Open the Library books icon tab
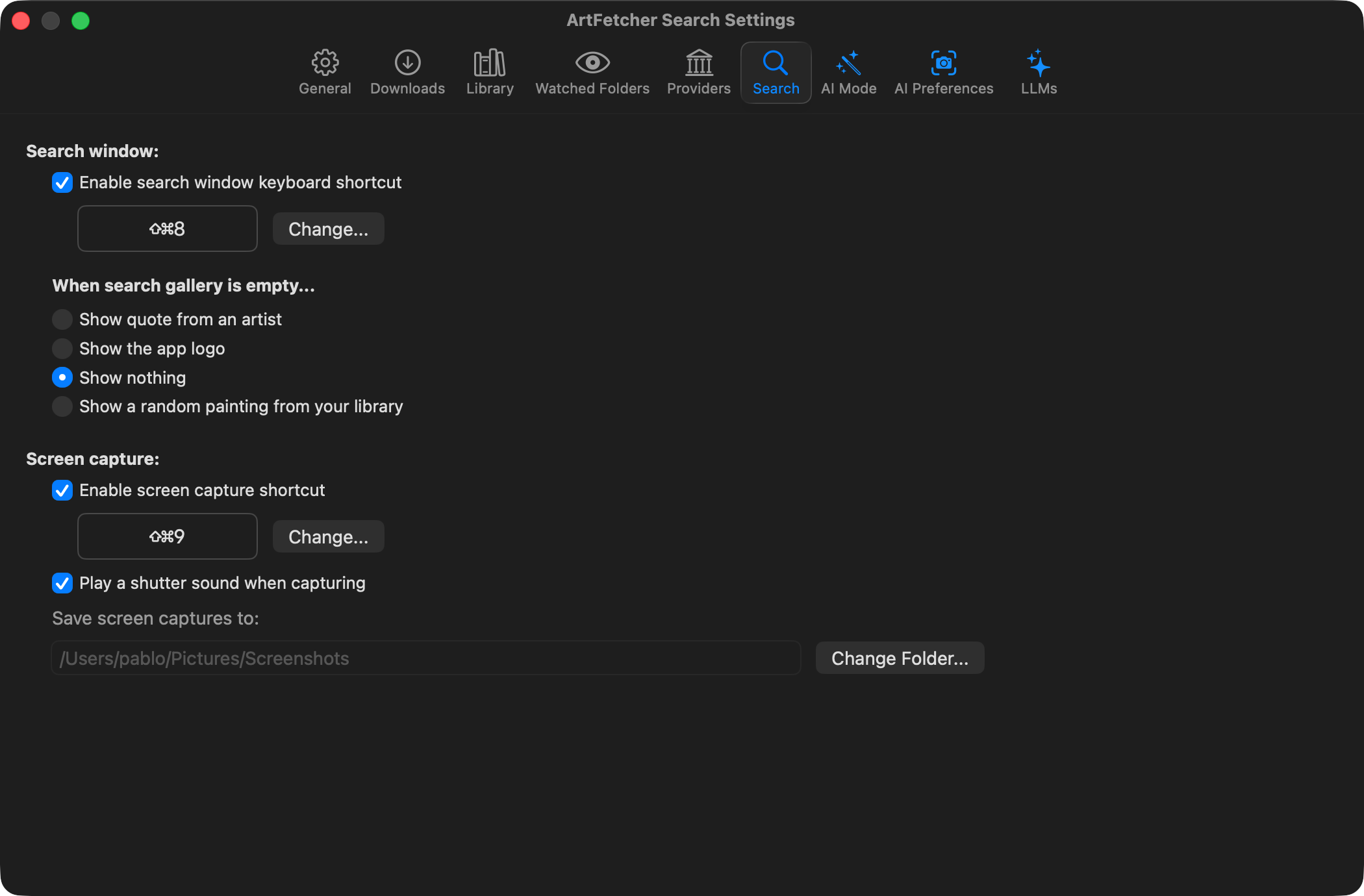The height and width of the screenshot is (896, 1364). [490, 72]
